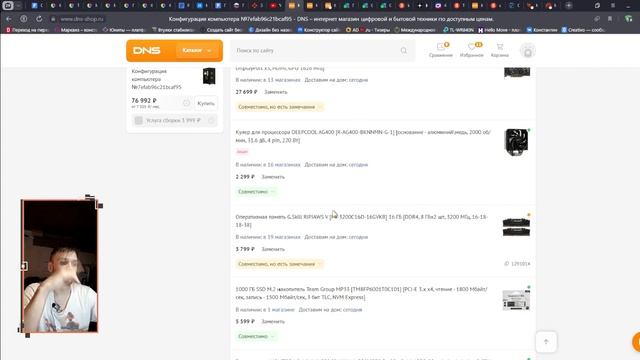Click Заменить next to 5 599 ₽
Image resolution: width=640 pixels, height=360 pixels.
[x=273, y=322]
